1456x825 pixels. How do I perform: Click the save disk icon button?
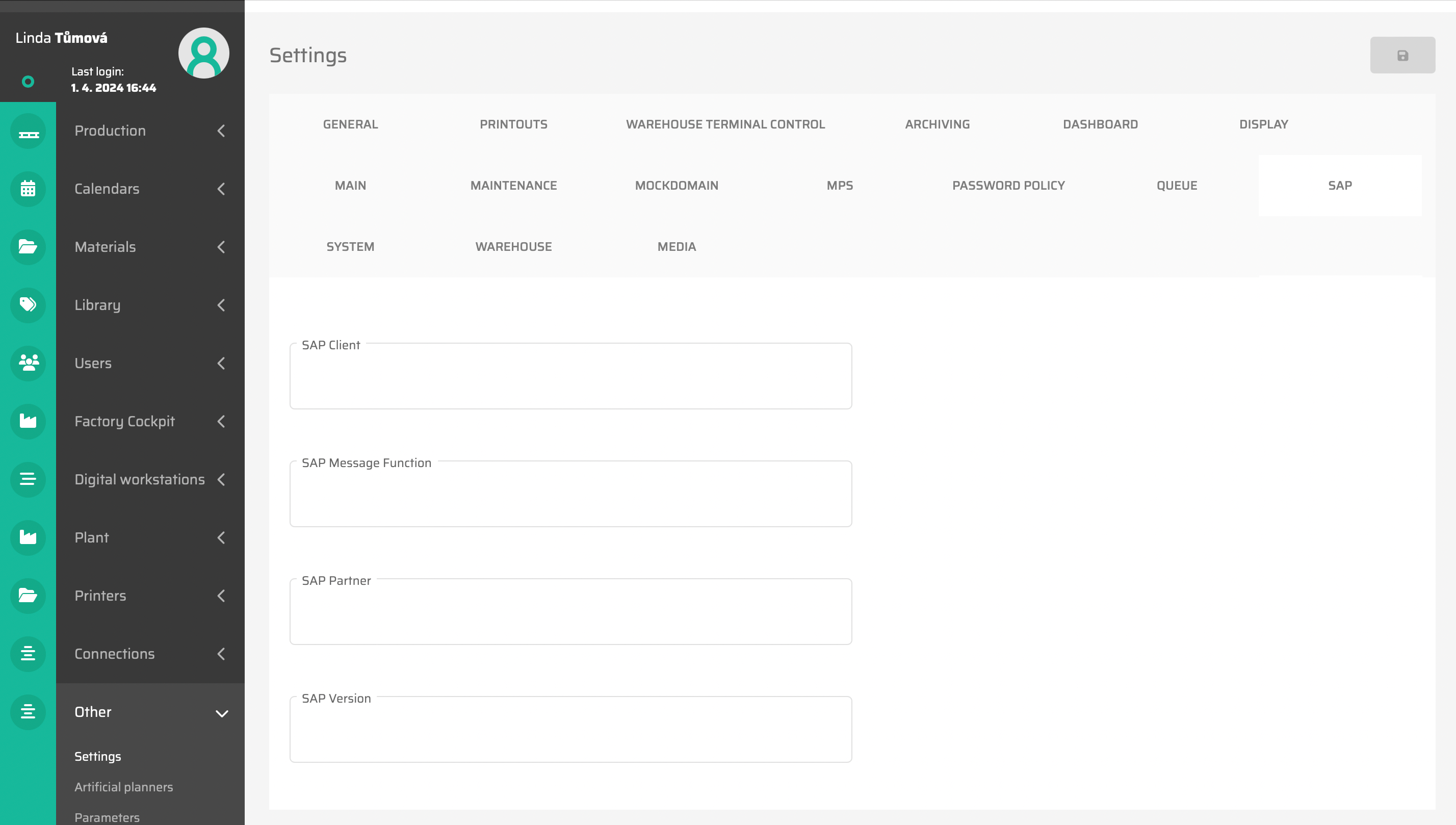point(1402,56)
